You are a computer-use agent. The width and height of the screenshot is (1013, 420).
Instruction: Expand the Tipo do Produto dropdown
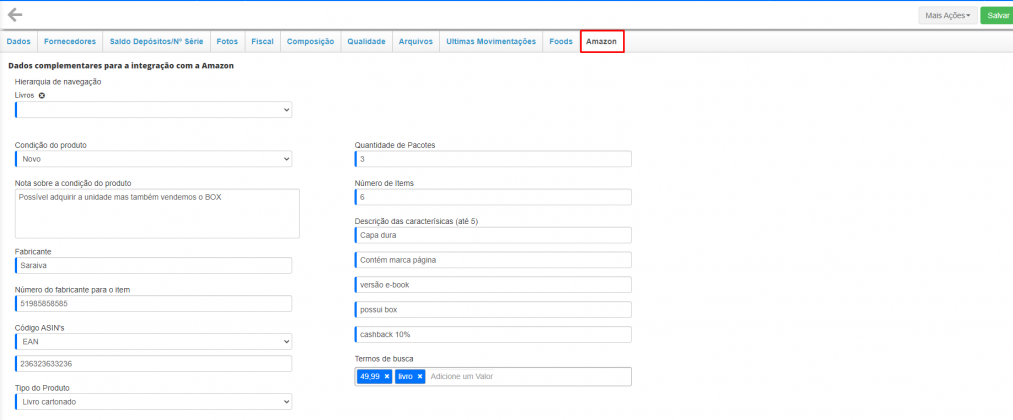pos(153,402)
